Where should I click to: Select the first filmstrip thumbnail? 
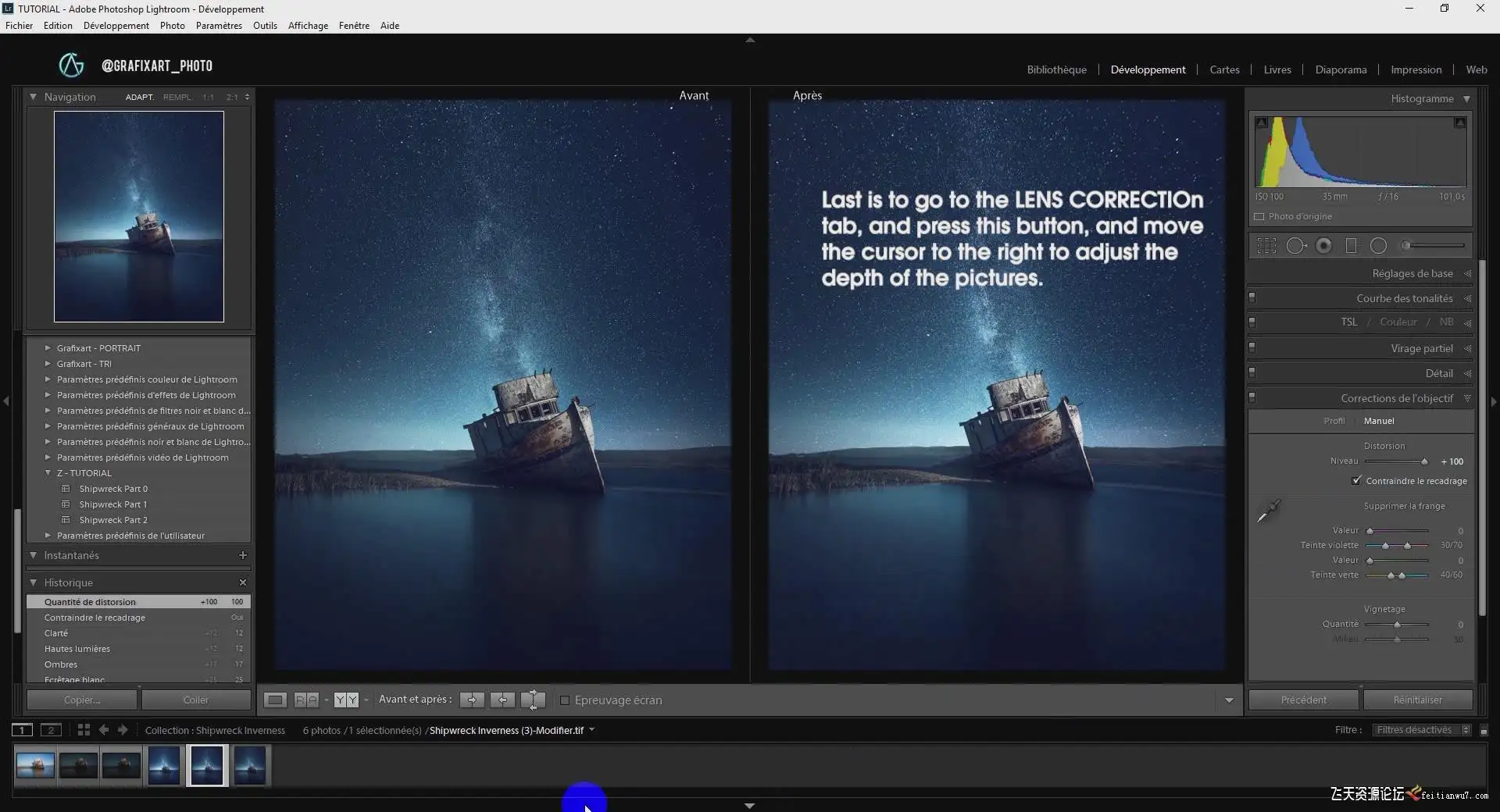(35, 765)
